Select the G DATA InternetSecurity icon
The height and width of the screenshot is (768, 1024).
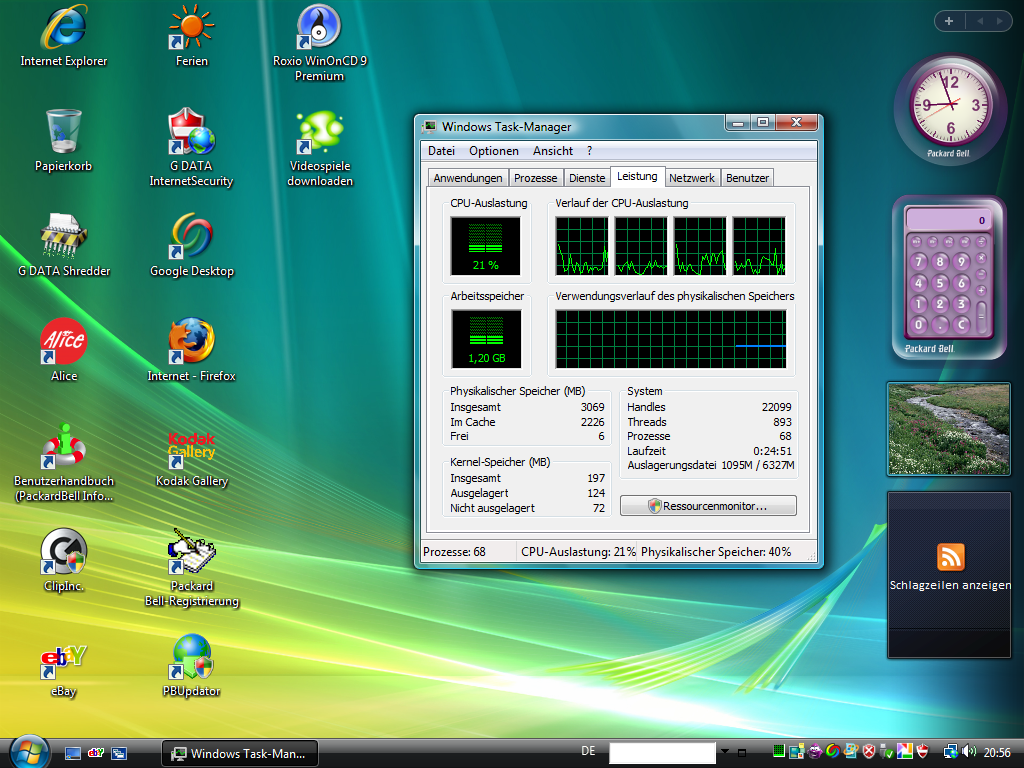pyautogui.click(x=191, y=148)
